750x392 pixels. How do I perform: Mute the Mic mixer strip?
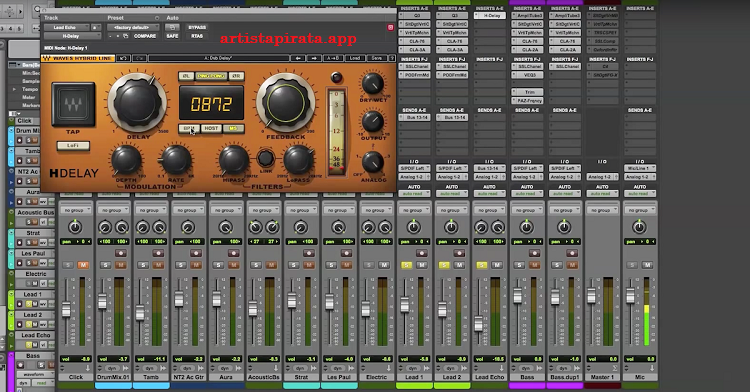coord(647,265)
